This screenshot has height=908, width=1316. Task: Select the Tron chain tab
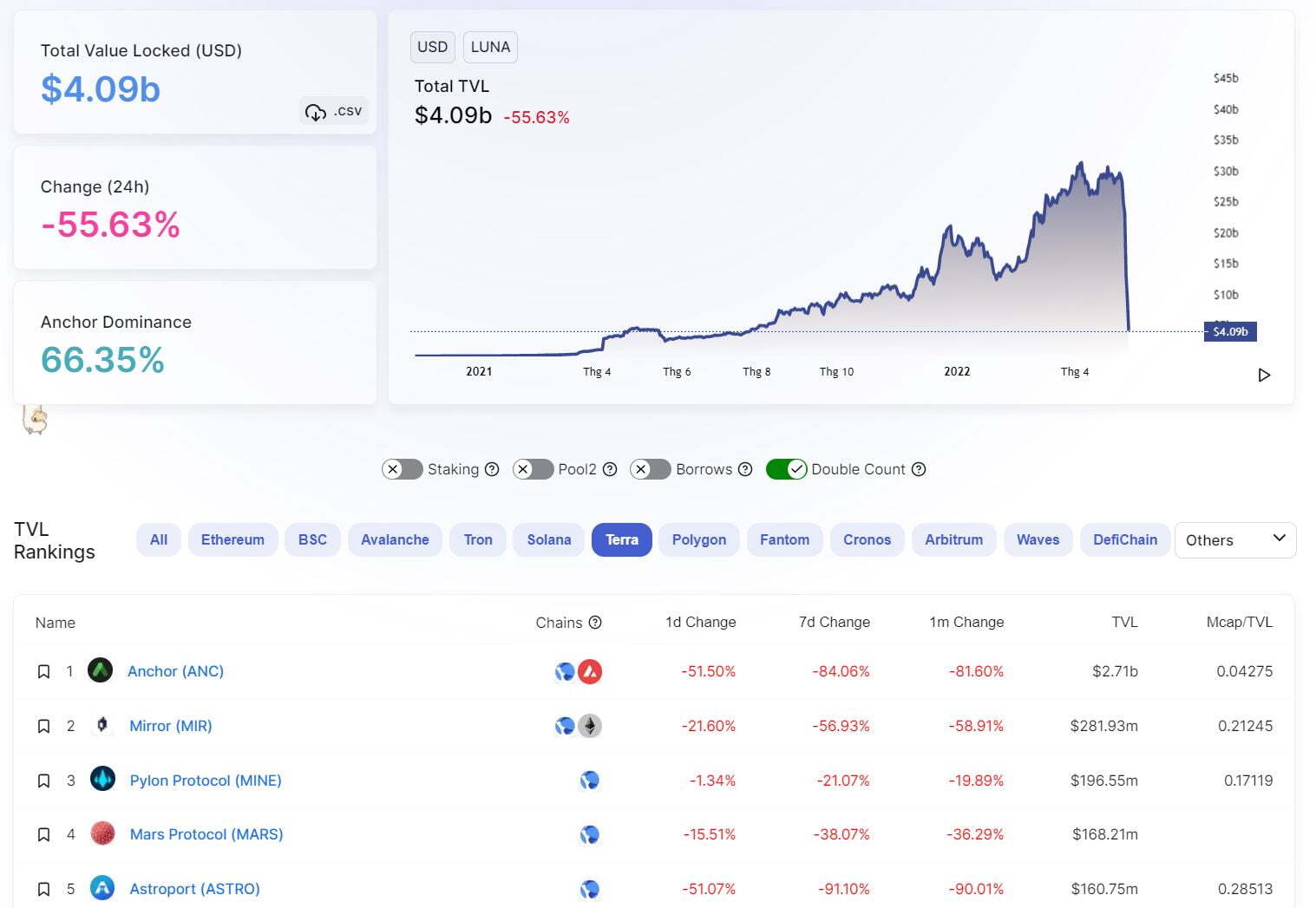(478, 539)
